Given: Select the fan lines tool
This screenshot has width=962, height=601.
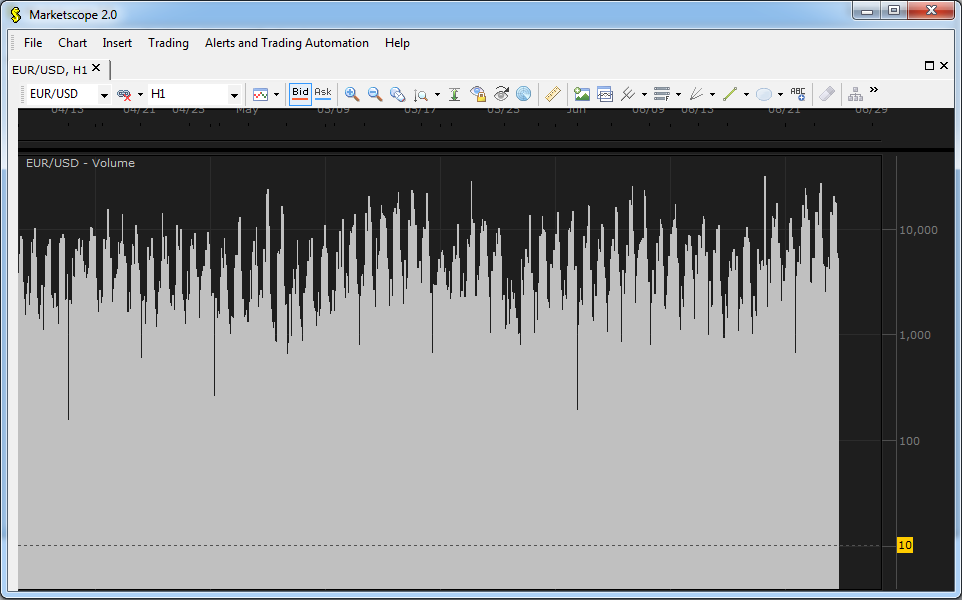Looking at the screenshot, I should (696, 94).
